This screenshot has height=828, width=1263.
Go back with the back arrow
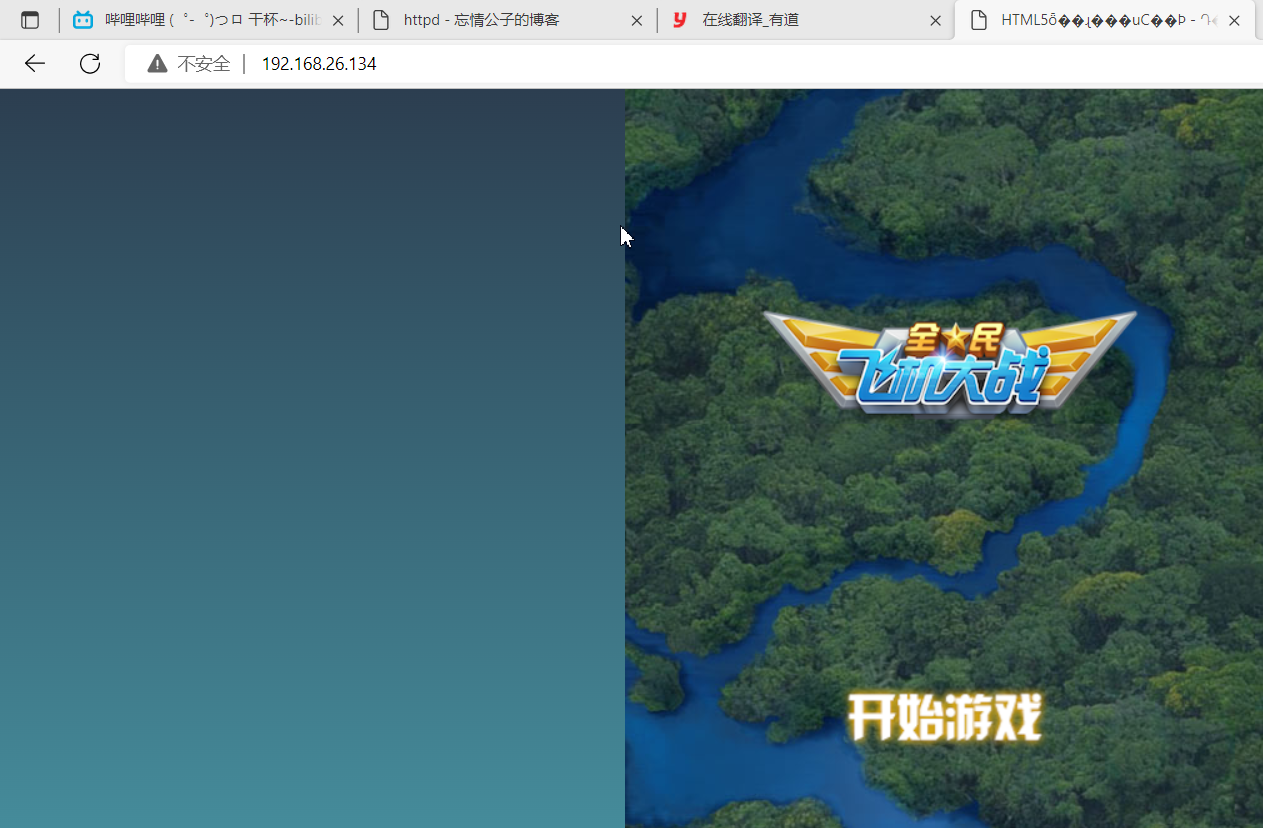pyautogui.click(x=35, y=64)
